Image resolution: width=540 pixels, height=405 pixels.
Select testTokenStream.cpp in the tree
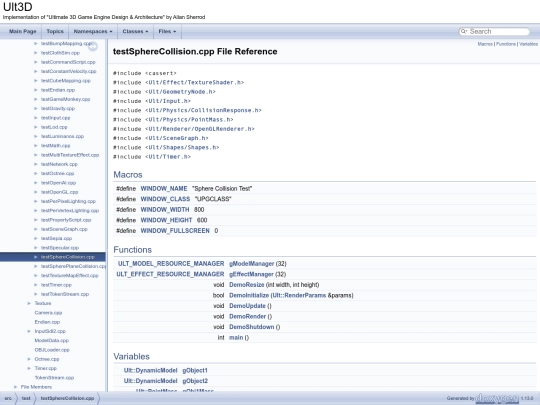click(65, 294)
